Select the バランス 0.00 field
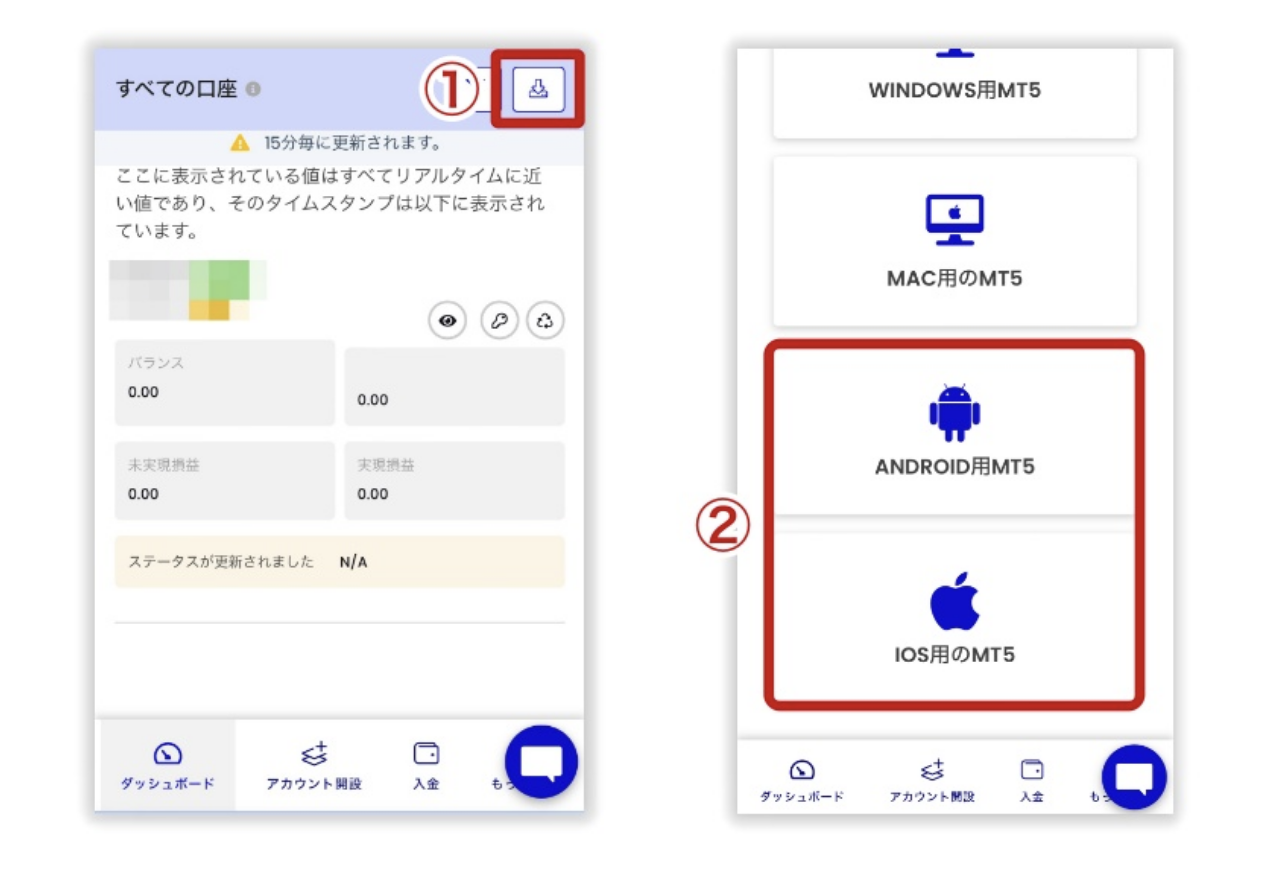The height and width of the screenshot is (874, 1266). [x=224, y=382]
